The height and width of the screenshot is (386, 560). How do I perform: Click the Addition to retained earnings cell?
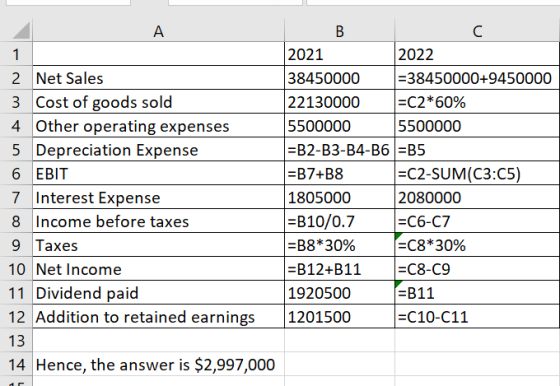point(159,317)
